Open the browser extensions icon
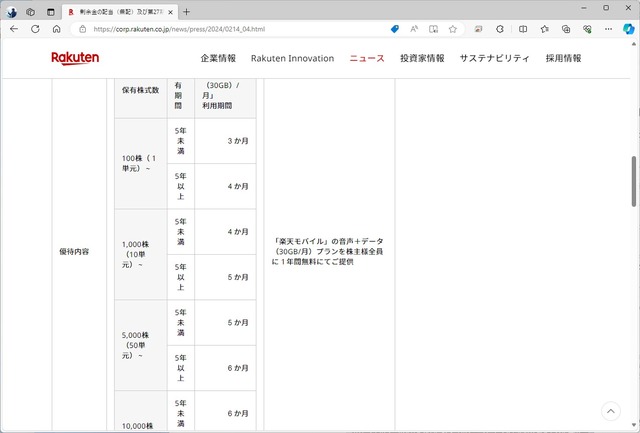 500,29
